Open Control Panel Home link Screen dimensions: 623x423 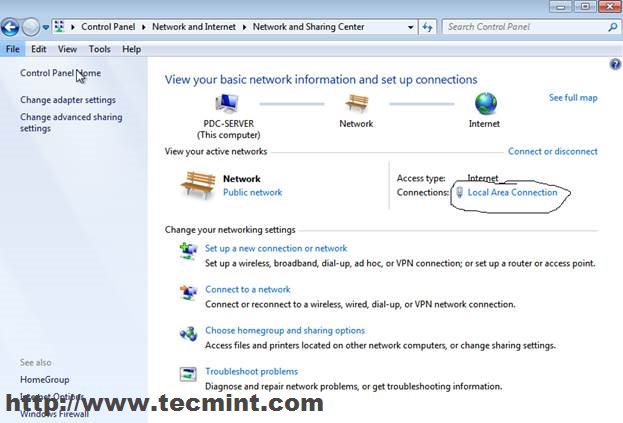click(60, 73)
